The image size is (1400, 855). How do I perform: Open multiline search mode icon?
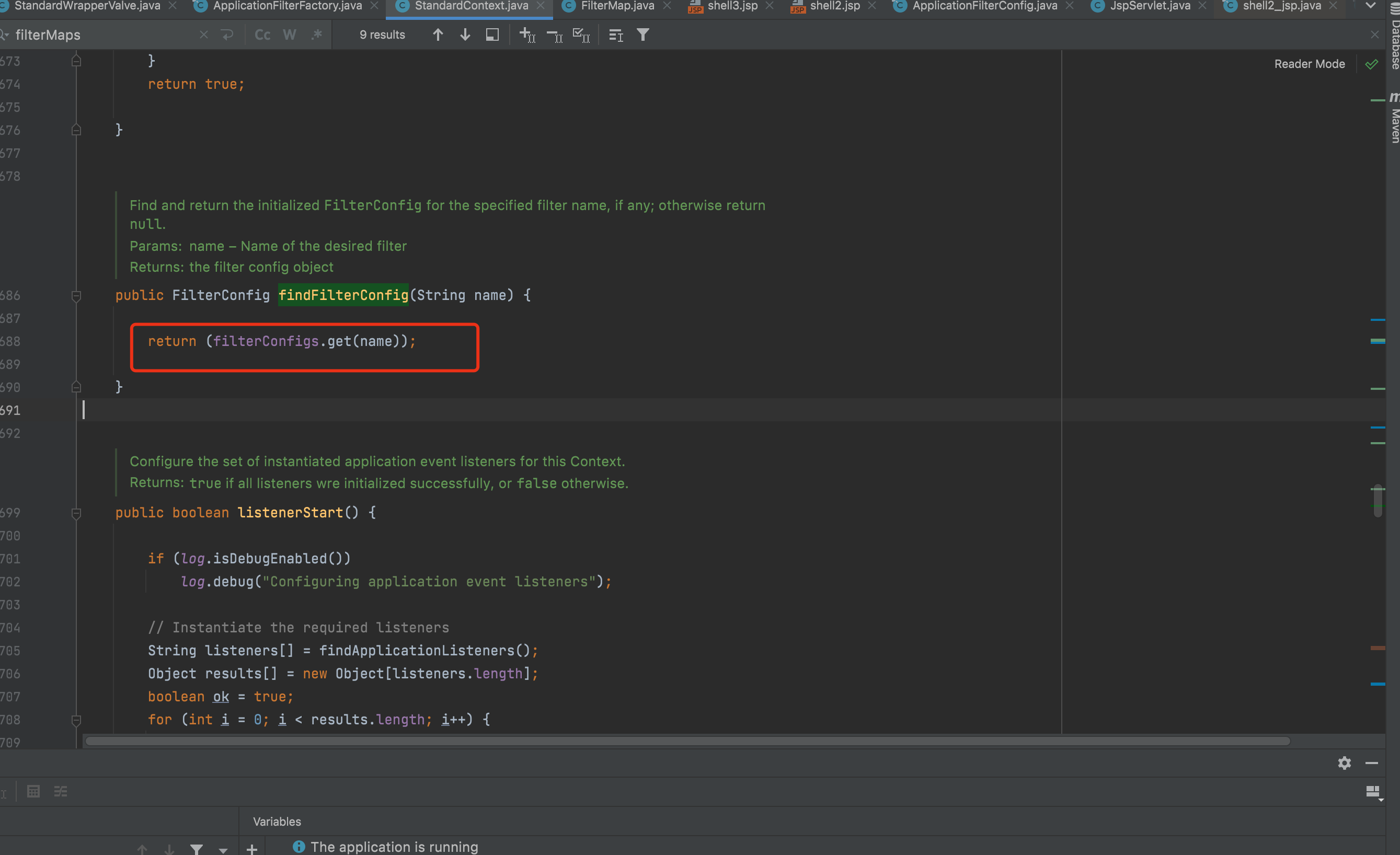616,35
